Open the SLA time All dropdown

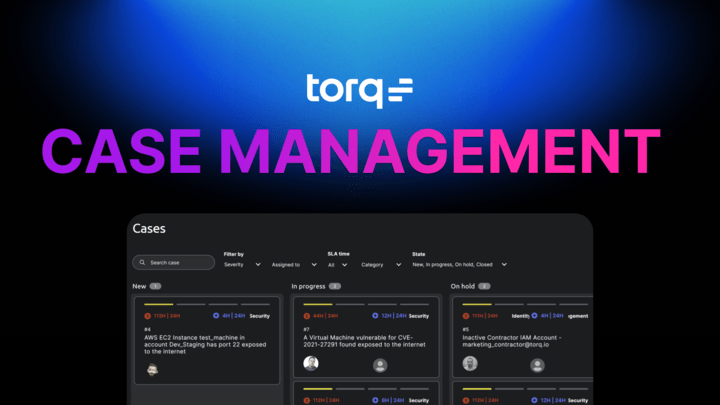(x=338, y=265)
